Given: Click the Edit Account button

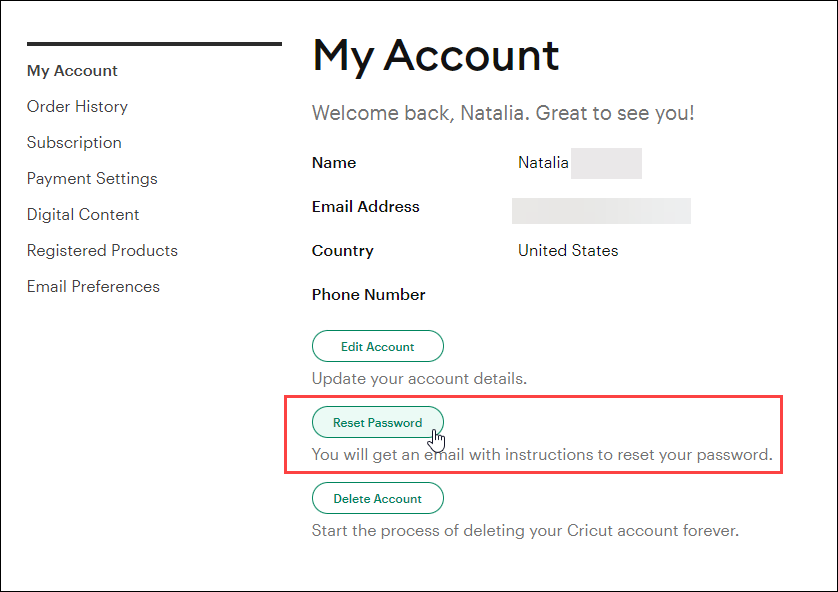Looking at the screenshot, I should click(x=377, y=346).
